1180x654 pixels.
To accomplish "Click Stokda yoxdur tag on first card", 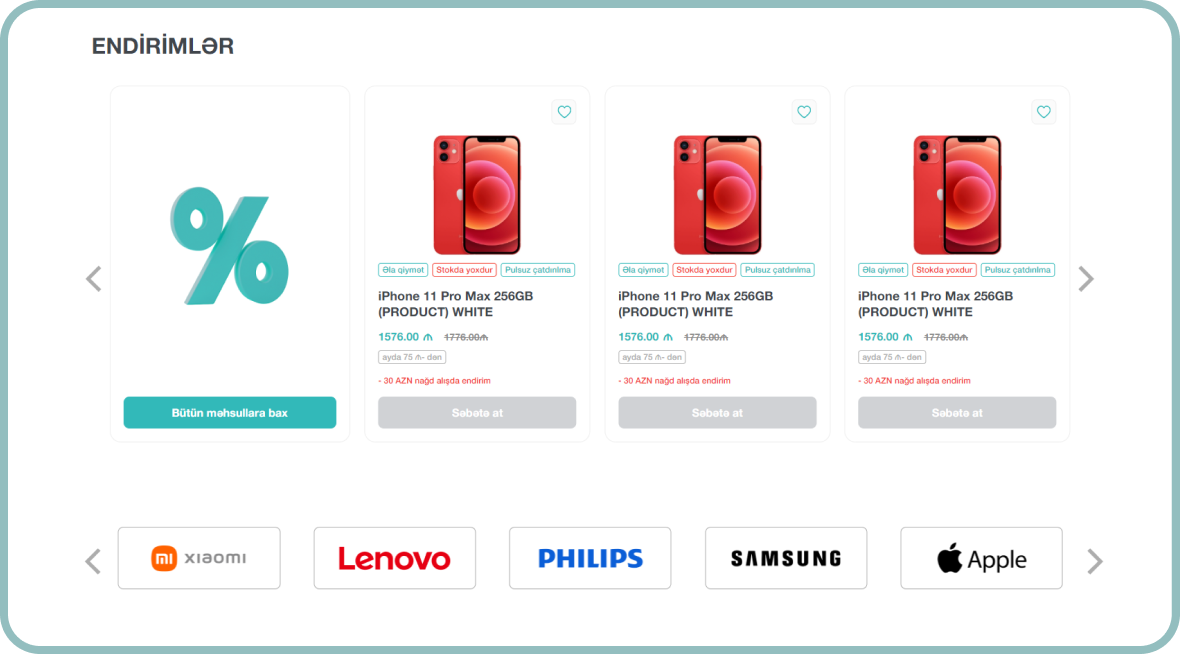I will [464, 269].
